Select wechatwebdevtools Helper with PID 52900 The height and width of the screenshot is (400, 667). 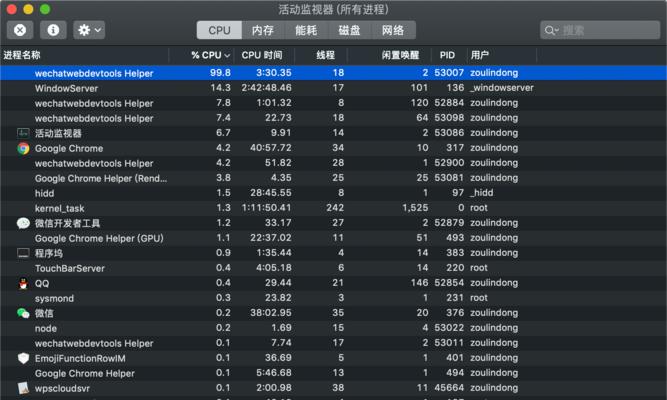coord(334,163)
